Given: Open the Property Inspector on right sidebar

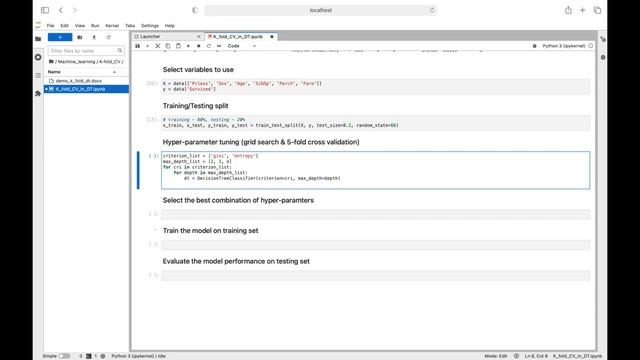Looking at the screenshot, I should (x=603, y=39).
